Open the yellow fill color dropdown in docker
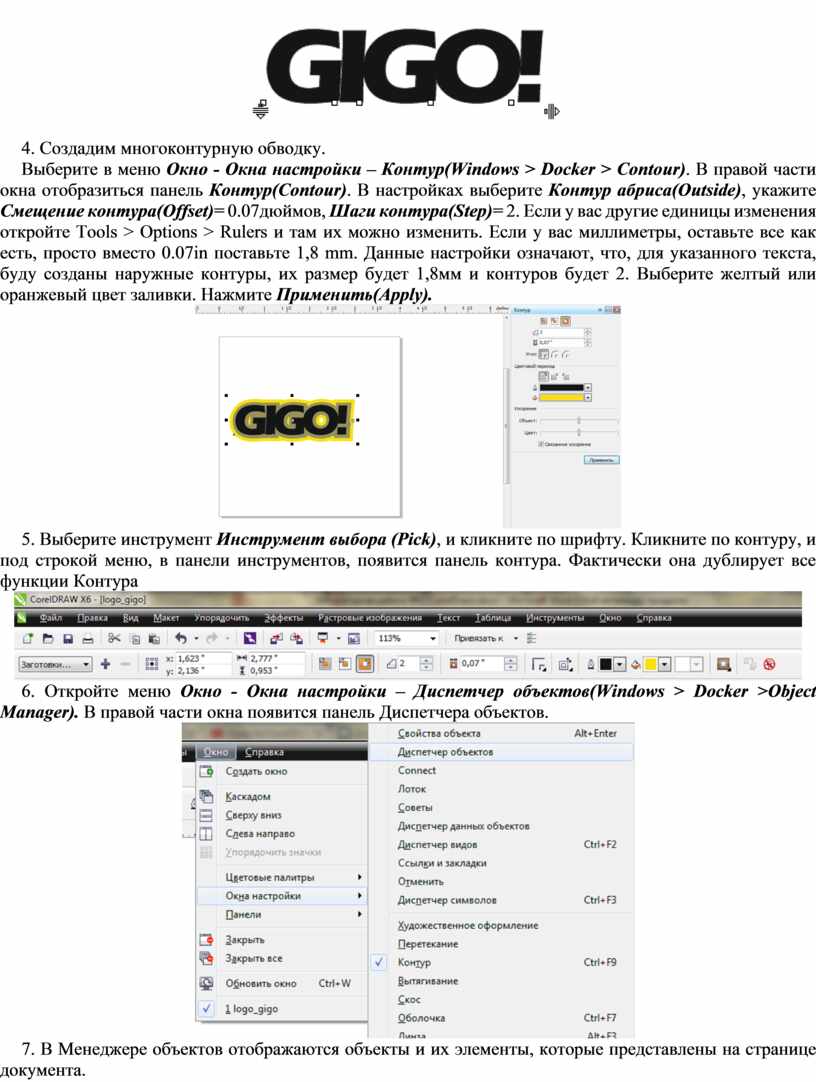Image resolution: width=816 pixels, height=1082 pixels. click(588, 397)
